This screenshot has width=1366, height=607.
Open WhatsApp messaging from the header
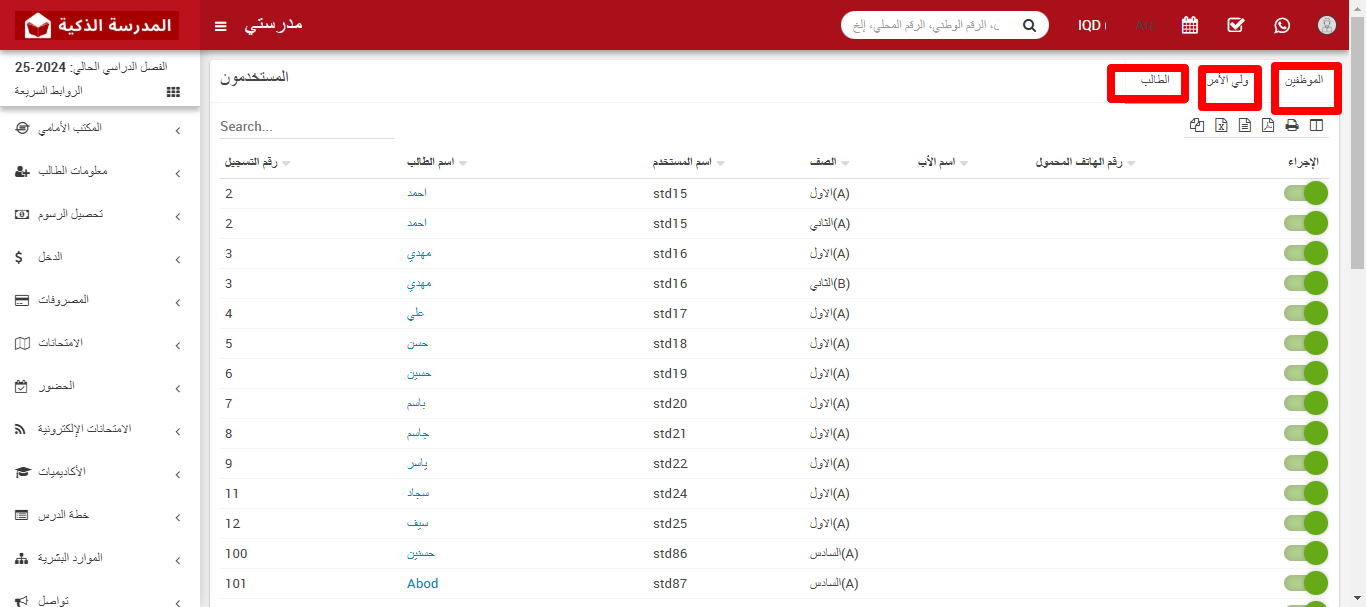1282,25
